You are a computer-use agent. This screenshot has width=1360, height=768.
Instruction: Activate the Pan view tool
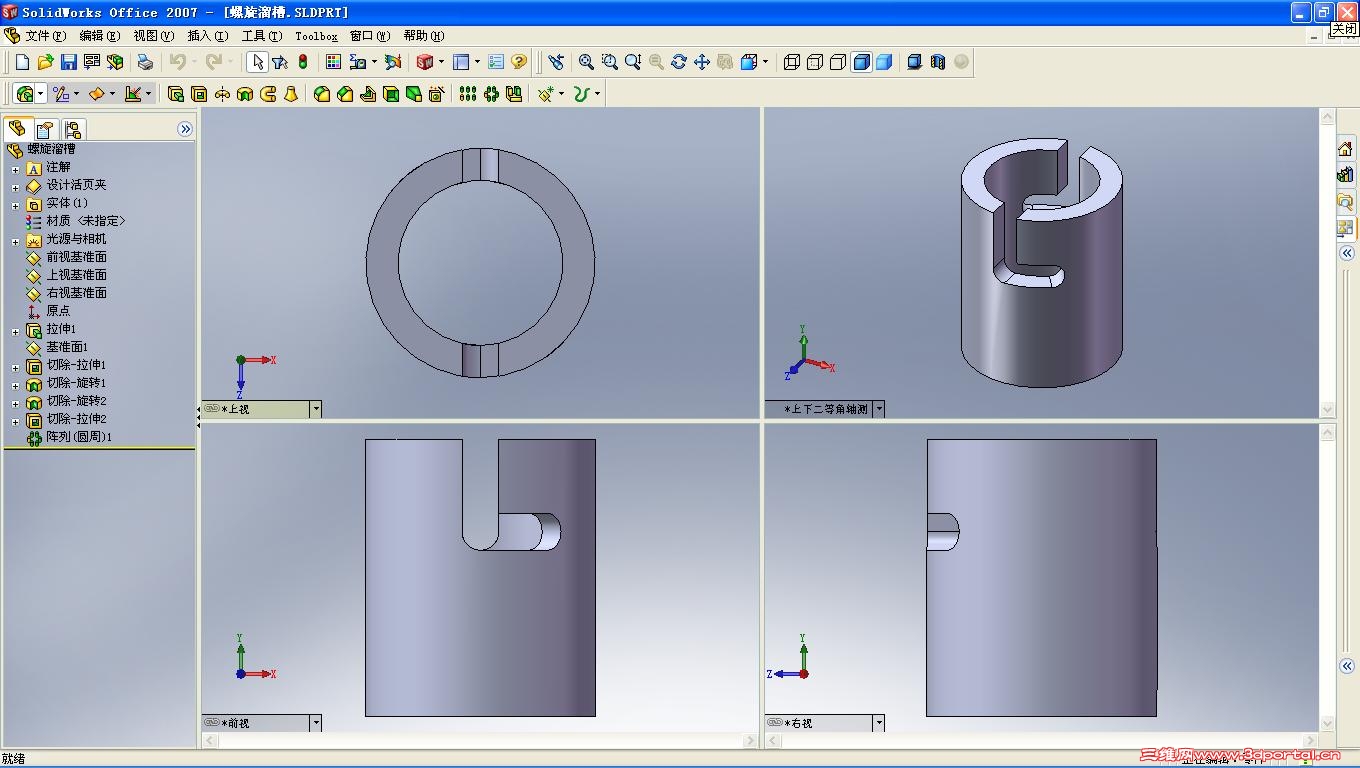point(702,62)
